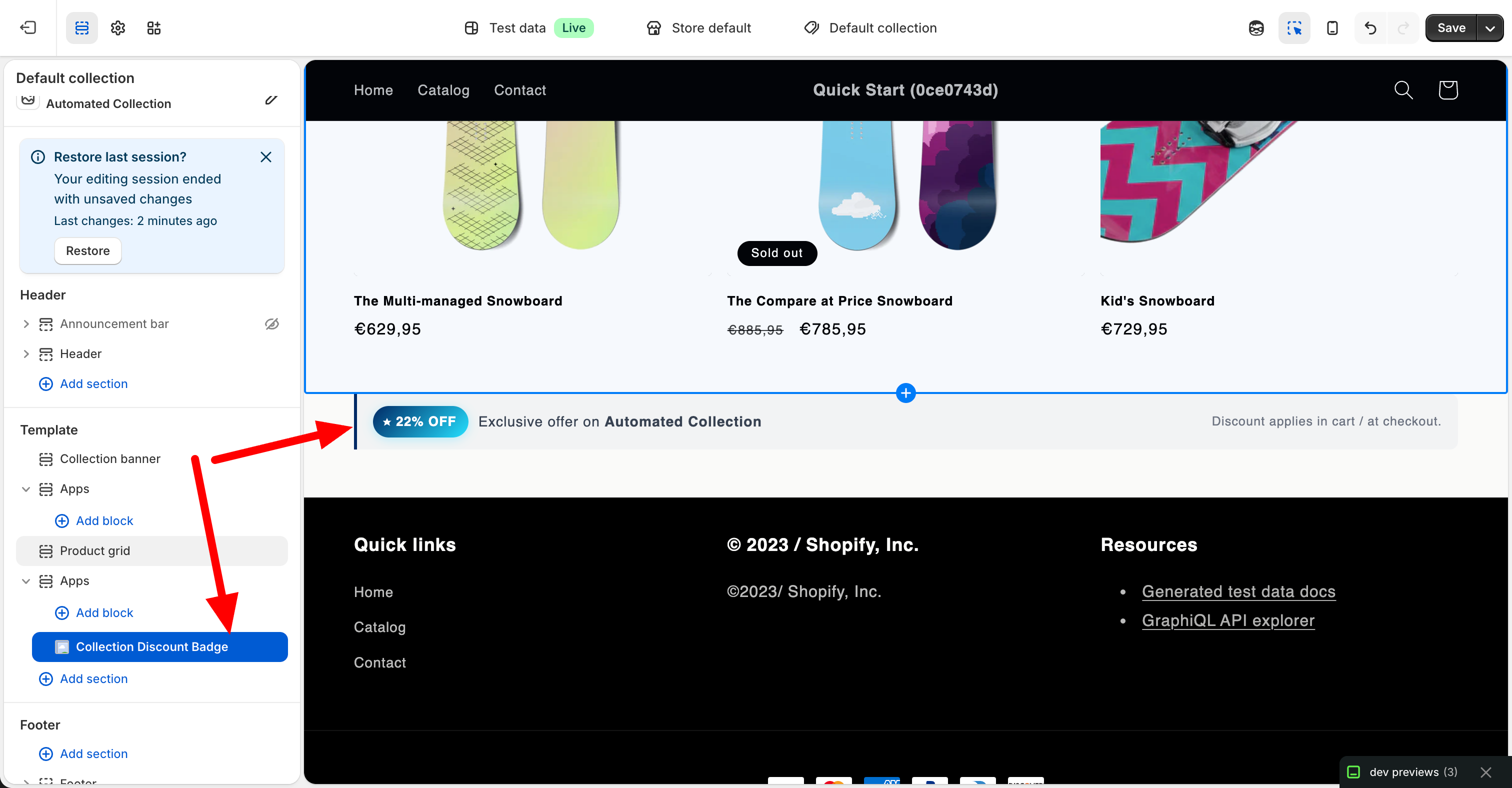
Task: Select the Announcement bar section
Action: tap(114, 324)
